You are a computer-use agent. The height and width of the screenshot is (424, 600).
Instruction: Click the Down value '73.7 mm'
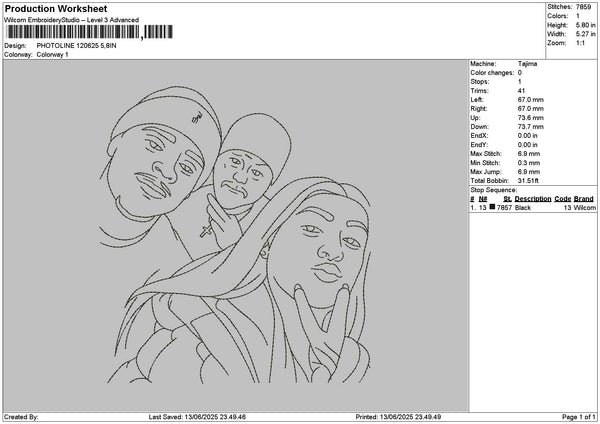pos(530,127)
